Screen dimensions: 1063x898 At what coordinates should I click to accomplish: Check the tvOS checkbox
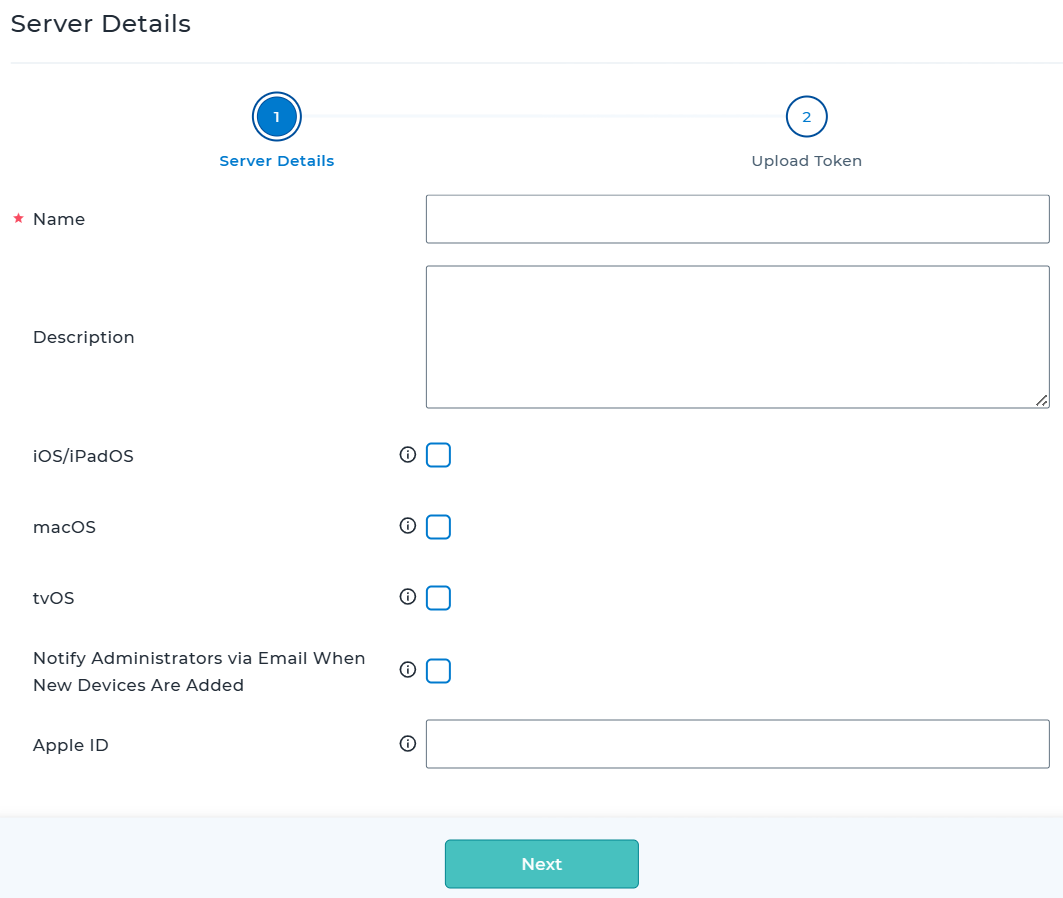(438, 598)
